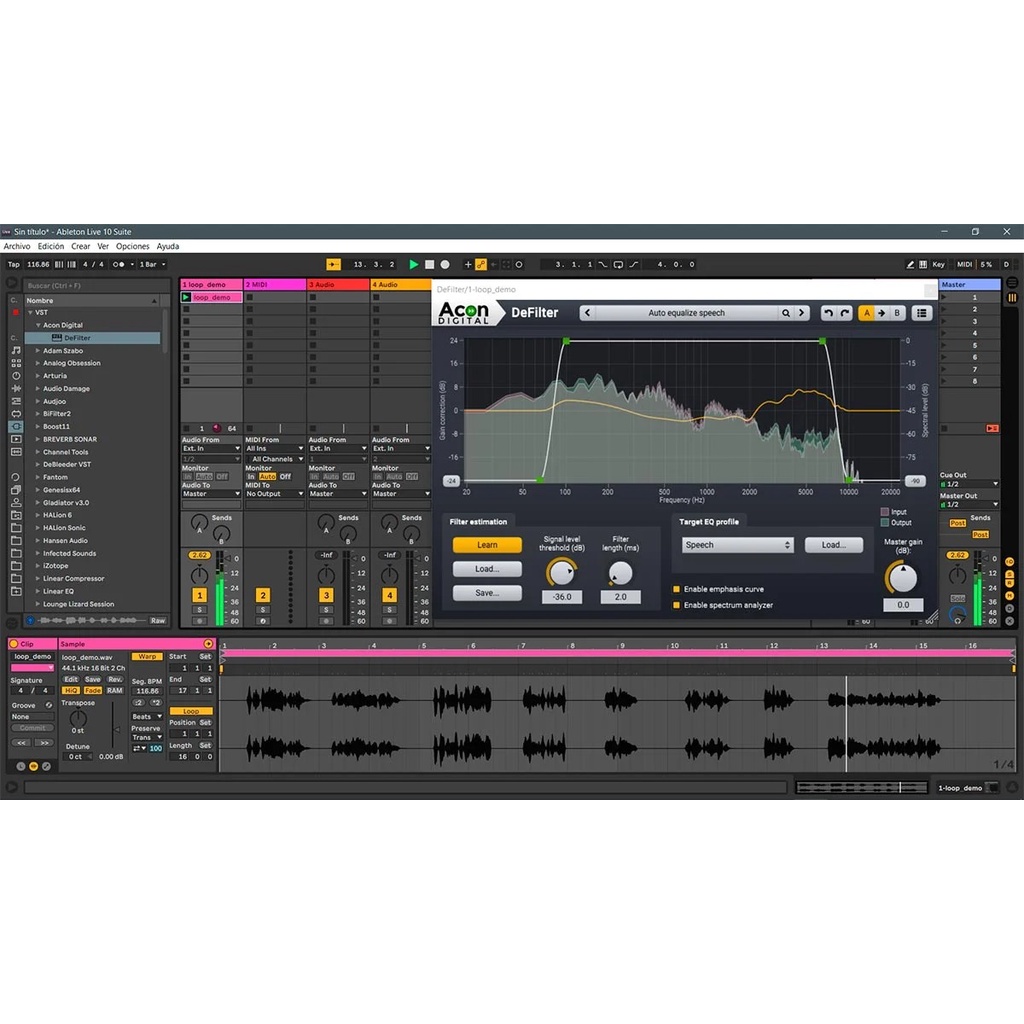Screen dimensions: 1024x1024
Task: Open the Master Out 1/2 dropdown
Action: pyautogui.click(x=969, y=505)
